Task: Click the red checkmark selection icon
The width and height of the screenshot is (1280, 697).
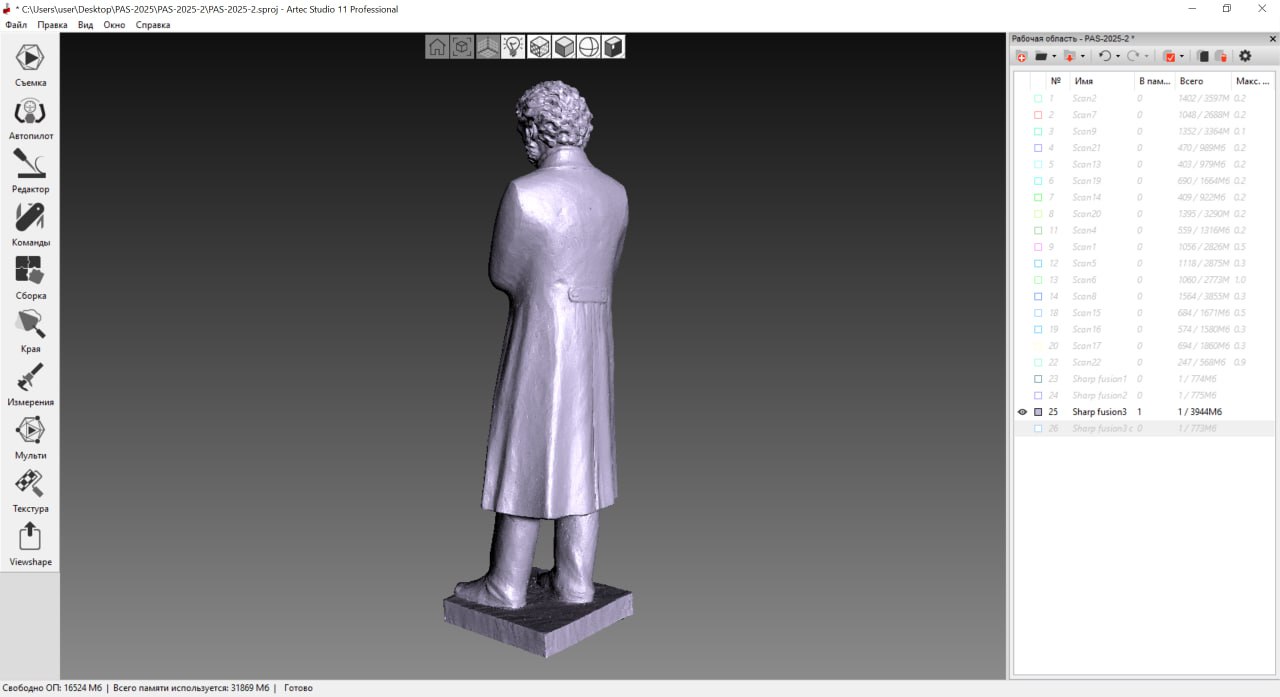Action: [1169, 57]
